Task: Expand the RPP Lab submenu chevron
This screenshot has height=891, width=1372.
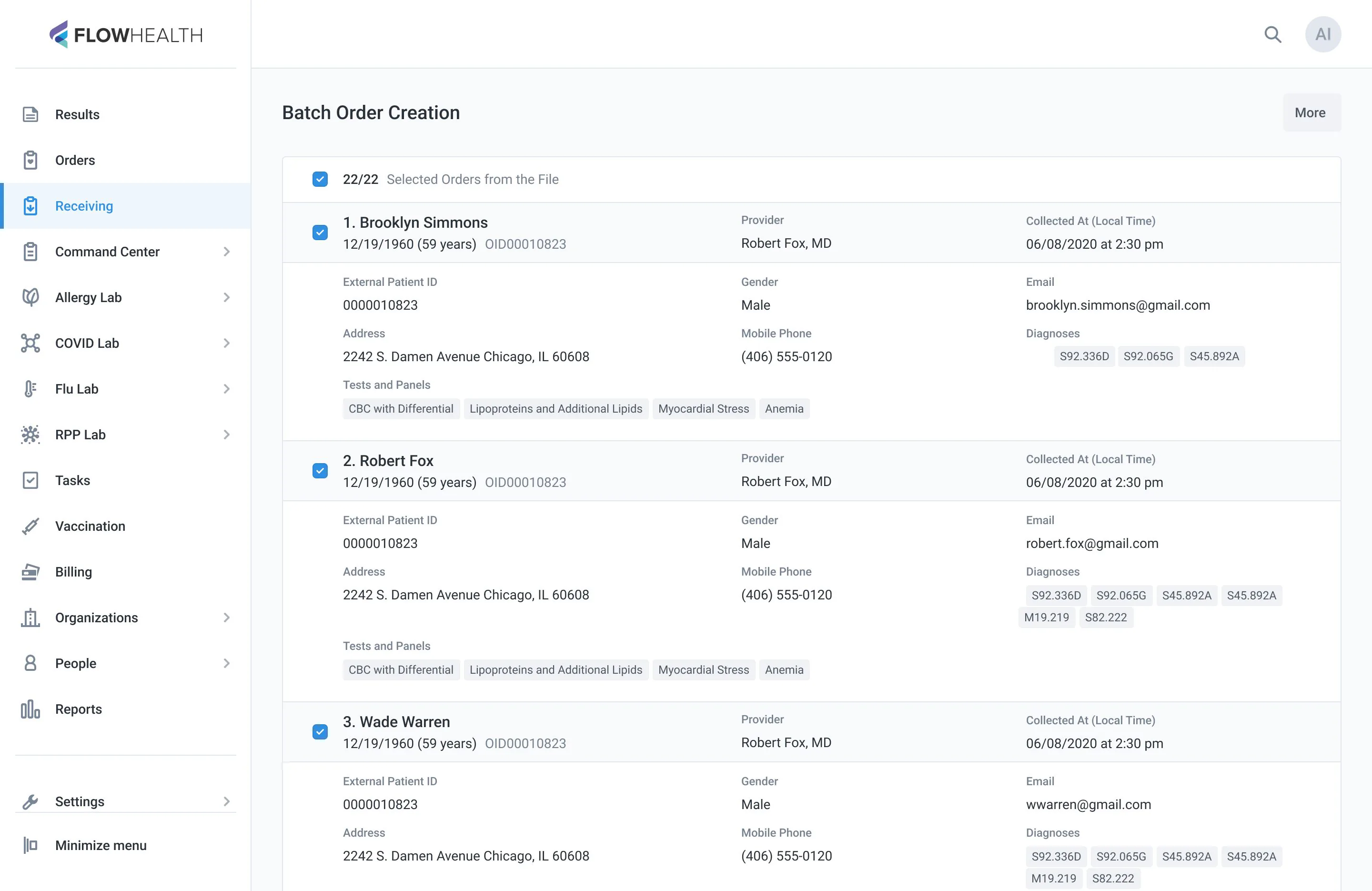Action: [x=227, y=434]
